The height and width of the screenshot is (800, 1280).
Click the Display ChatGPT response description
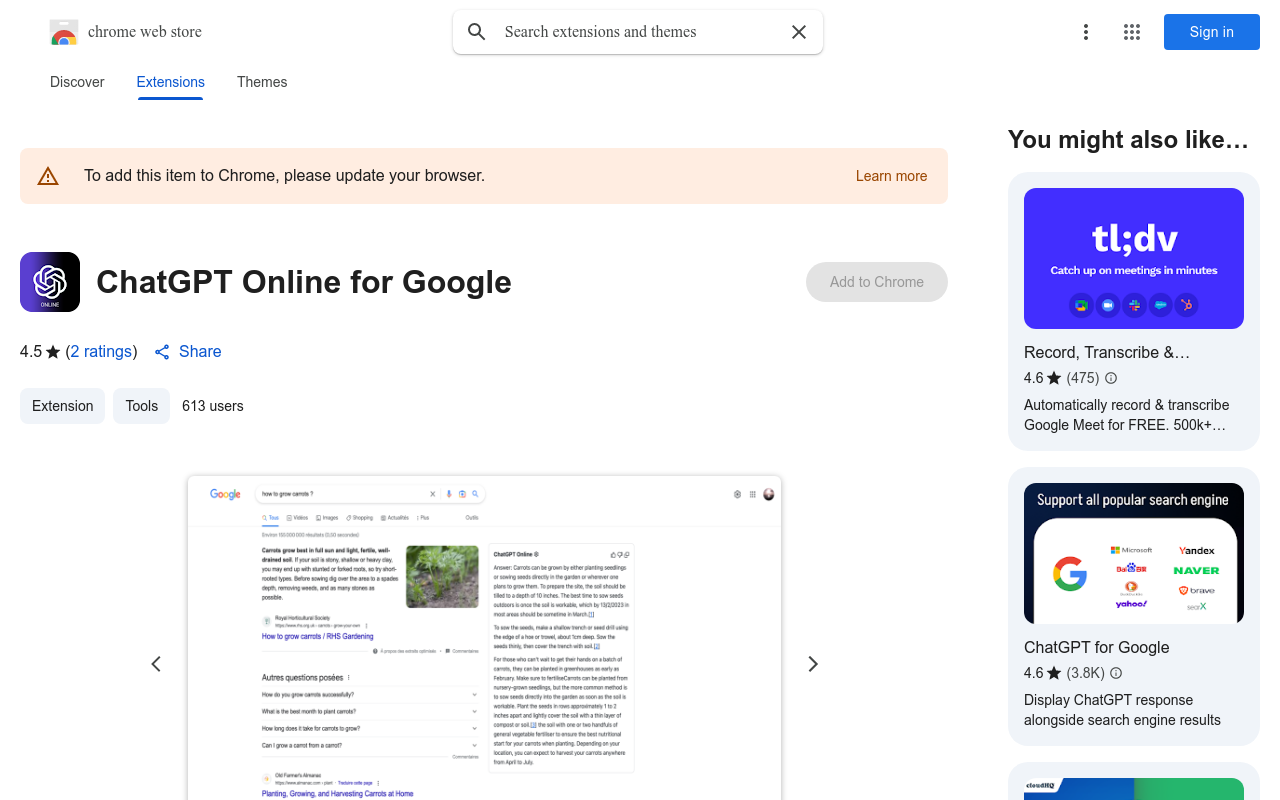(x=1122, y=710)
